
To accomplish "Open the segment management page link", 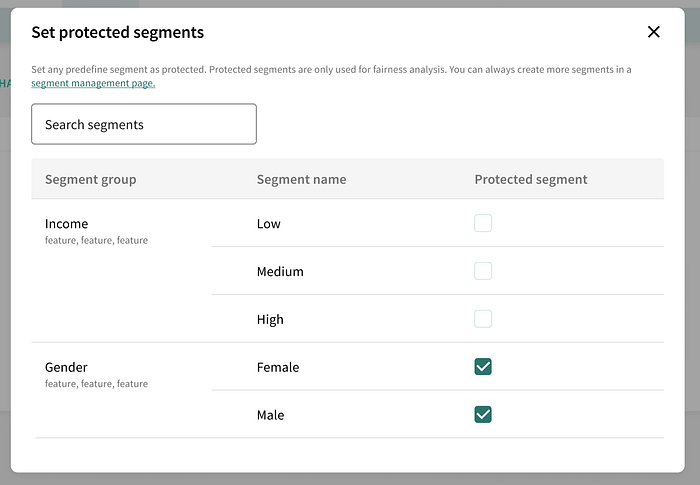I will coord(93,83).
